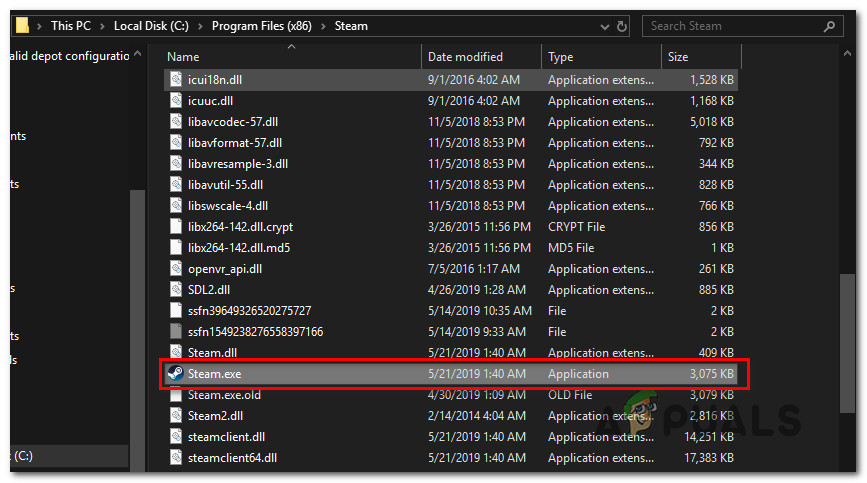Screen dimensions: 867x483
Task: Click the ssfn39649326520275727 file icon
Action: (x=175, y=311)
